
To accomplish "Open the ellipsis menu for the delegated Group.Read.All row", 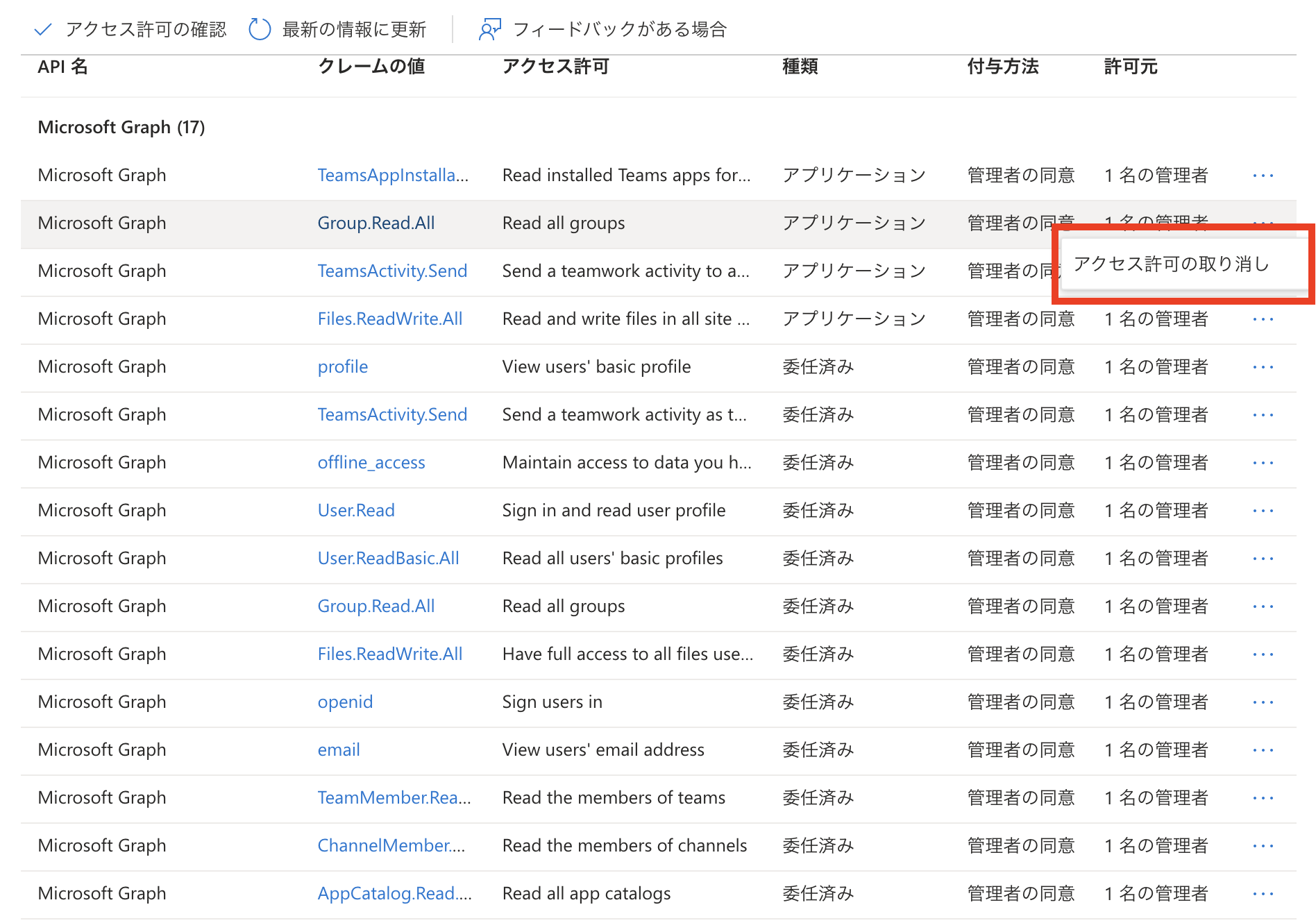I will pos(1263,607).
